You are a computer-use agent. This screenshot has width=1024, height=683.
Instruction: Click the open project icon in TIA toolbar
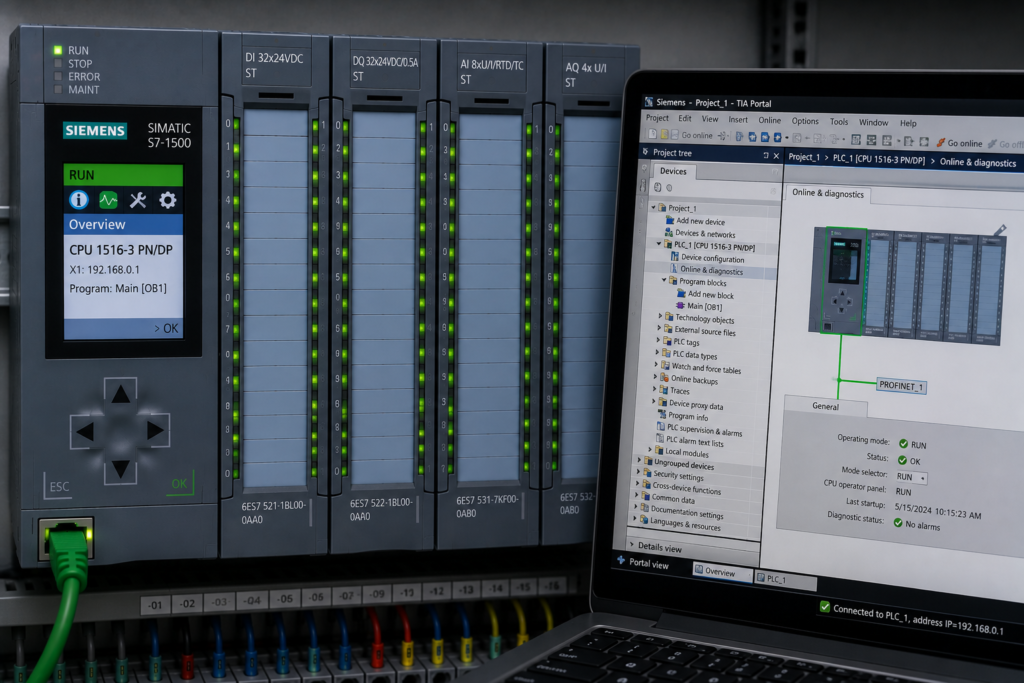[664, 134]
